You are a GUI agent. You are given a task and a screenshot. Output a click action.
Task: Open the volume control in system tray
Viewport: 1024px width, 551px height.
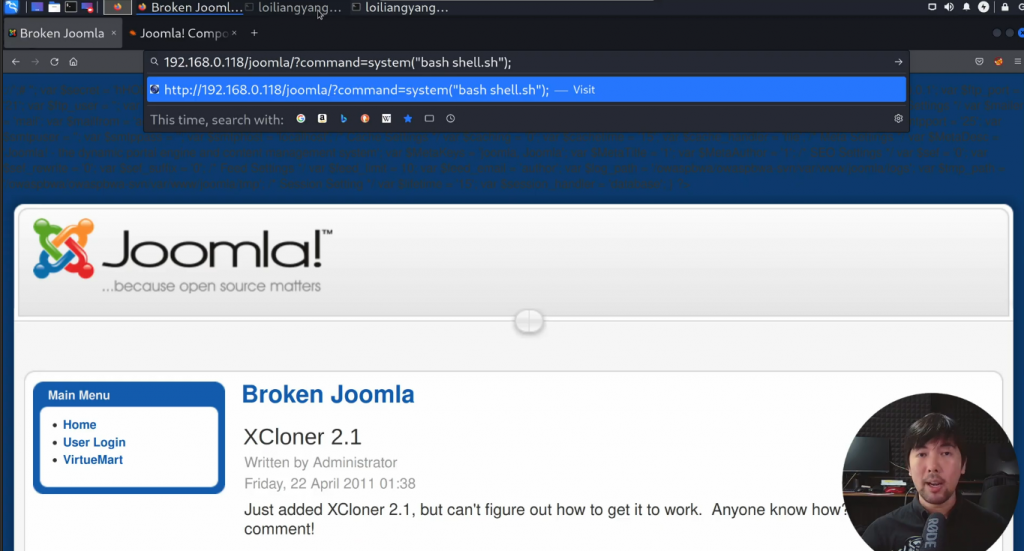point(949,7)
